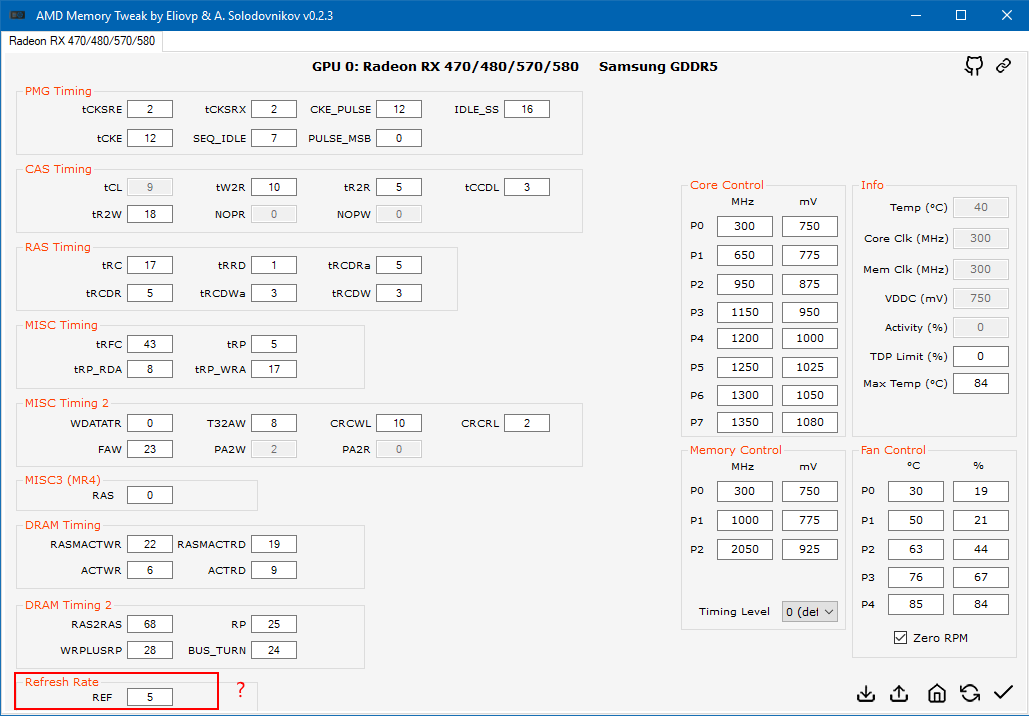Click the RAS2RAS input field
Image resolution: width=1029 pixels, height=716 pixels.
[150, 625]
